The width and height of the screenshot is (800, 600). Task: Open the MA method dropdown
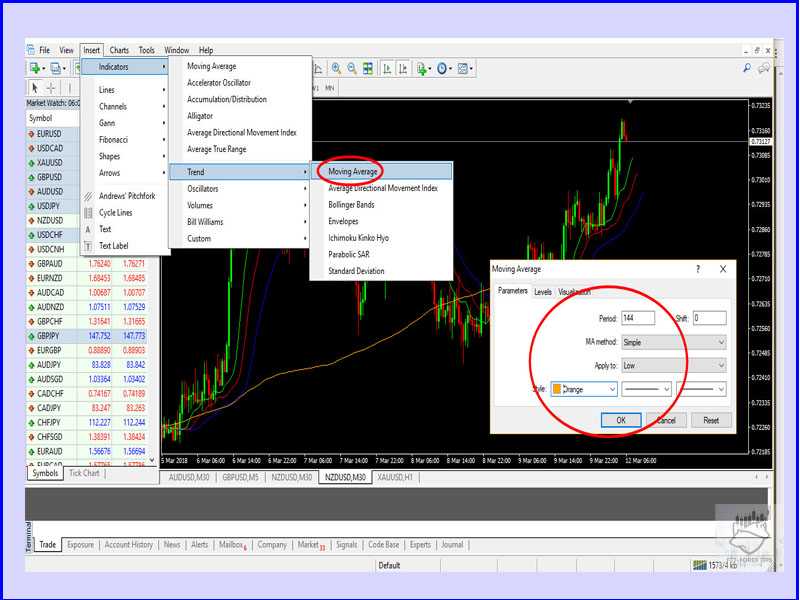click(673, 342)
